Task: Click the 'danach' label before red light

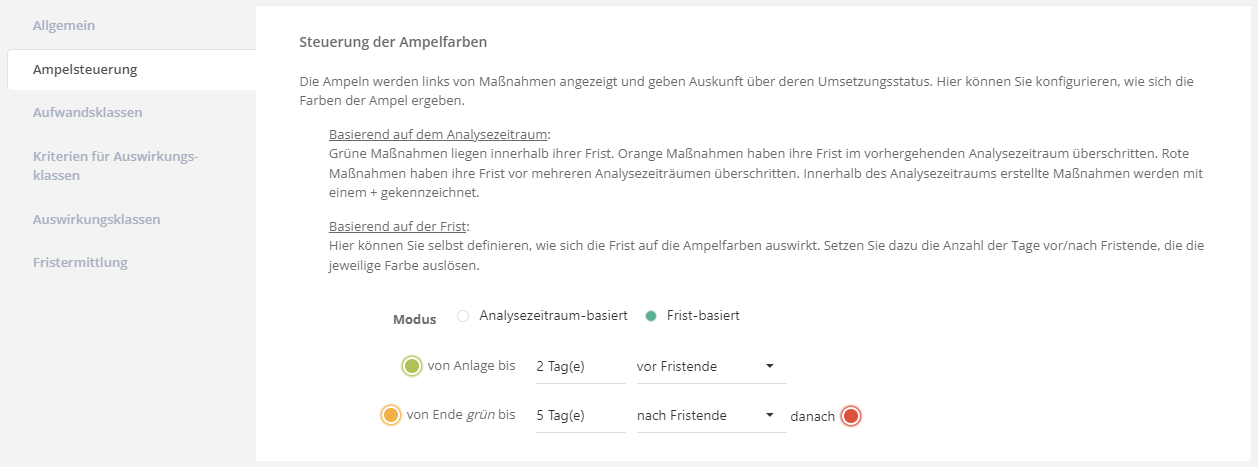Action: click(x=812, y=416)
